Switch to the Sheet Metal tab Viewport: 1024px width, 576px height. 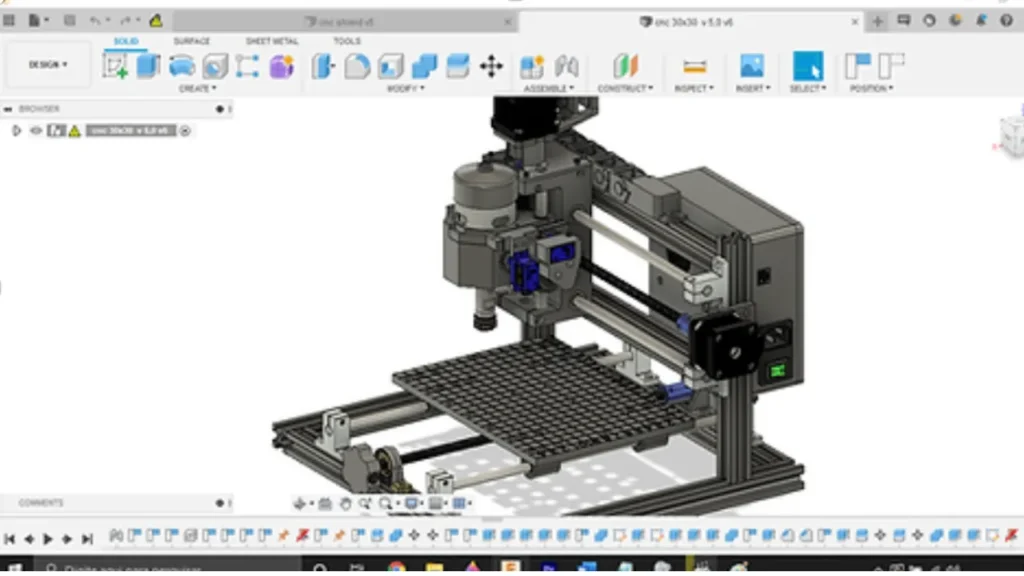click(x=272, y=41)
